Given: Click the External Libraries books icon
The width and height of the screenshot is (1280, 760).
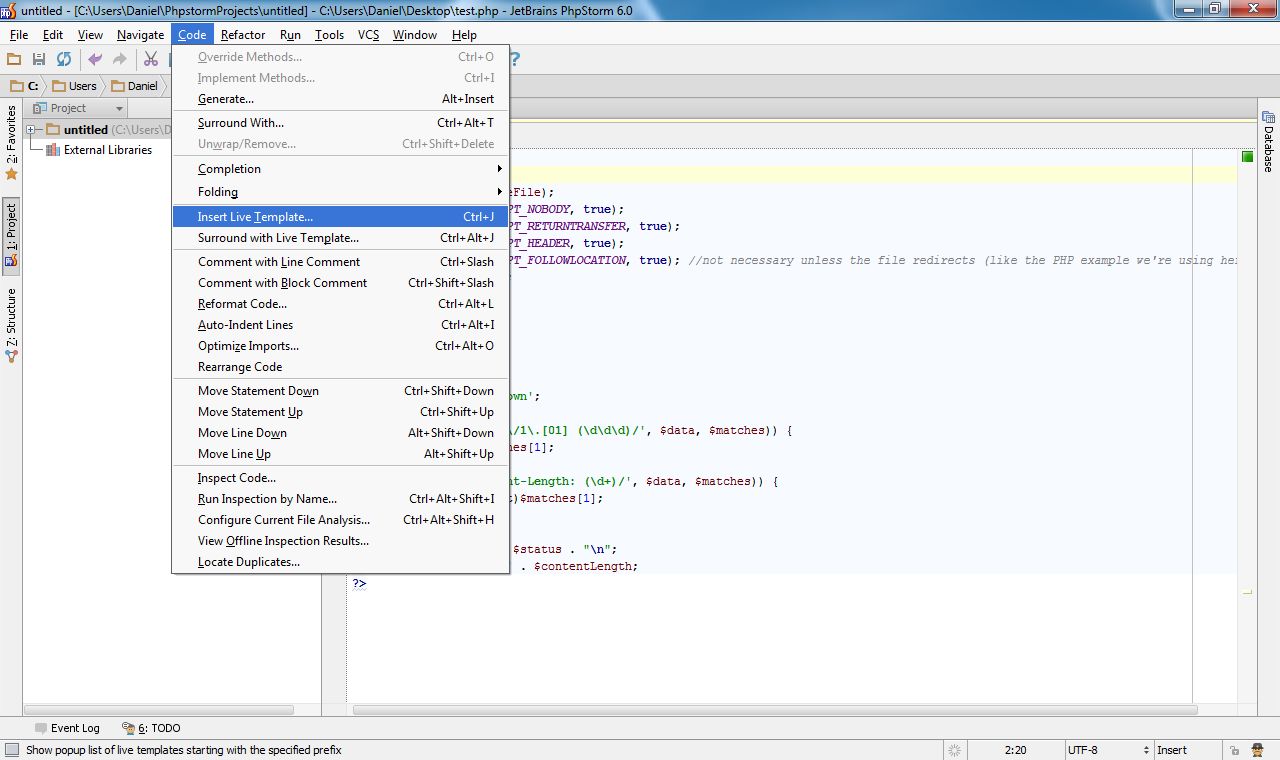Looking at the screenshot, I should pyautogui.click(x=53, y=150).
